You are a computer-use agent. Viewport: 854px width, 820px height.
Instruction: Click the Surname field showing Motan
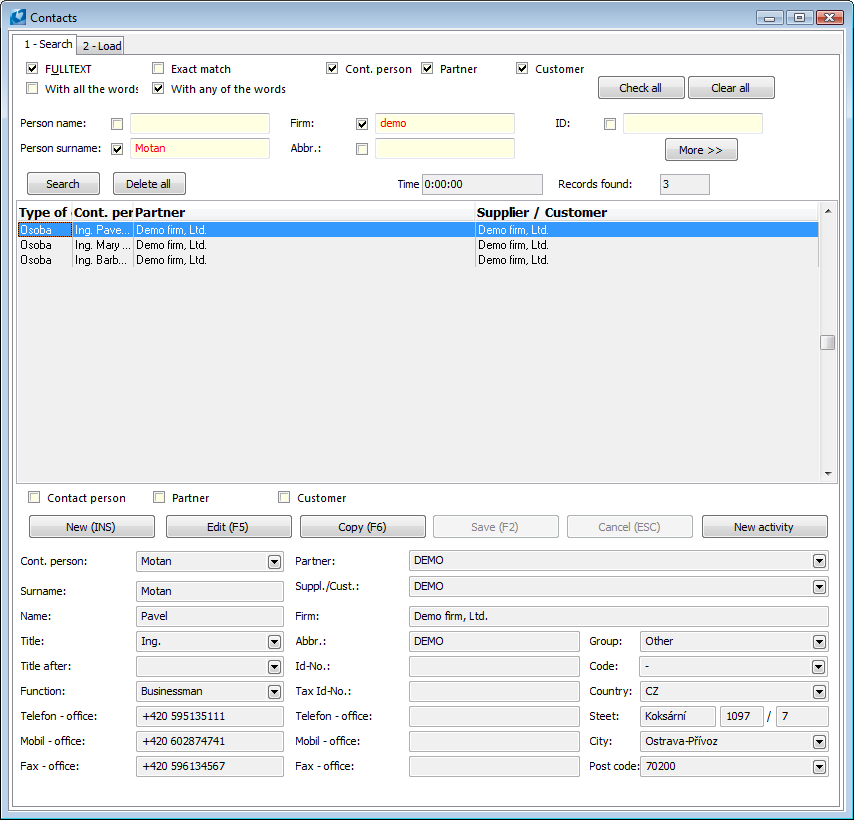(210, 591)
